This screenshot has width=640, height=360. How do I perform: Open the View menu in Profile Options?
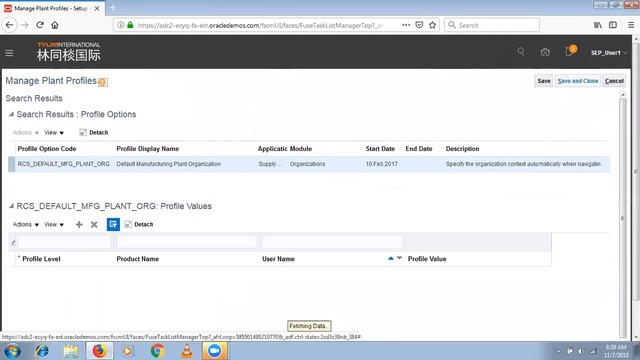tap(54, 133)
